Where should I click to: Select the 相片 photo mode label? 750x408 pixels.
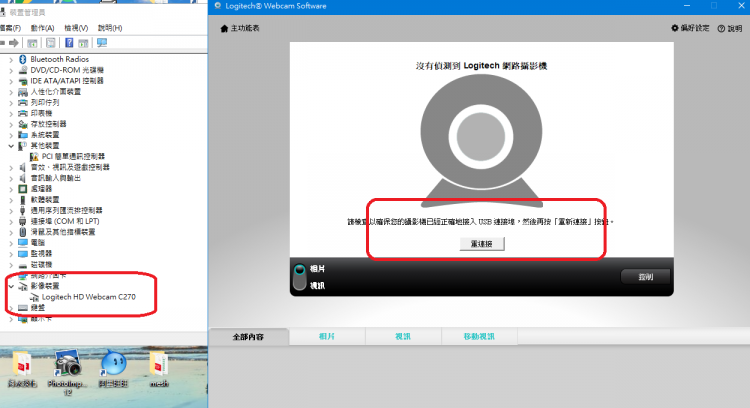(x=317, y=269)
